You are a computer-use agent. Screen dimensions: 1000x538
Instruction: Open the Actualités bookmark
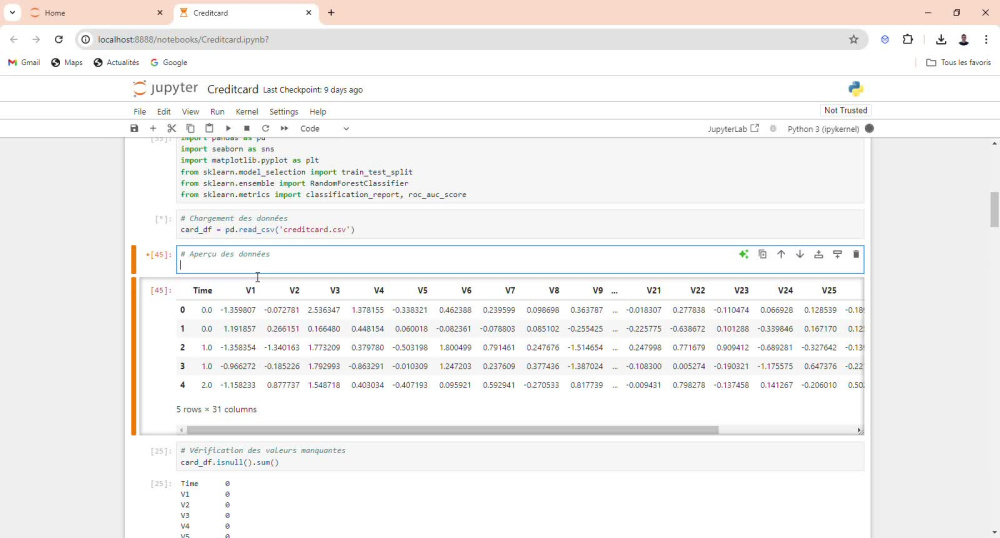[116, 62]
